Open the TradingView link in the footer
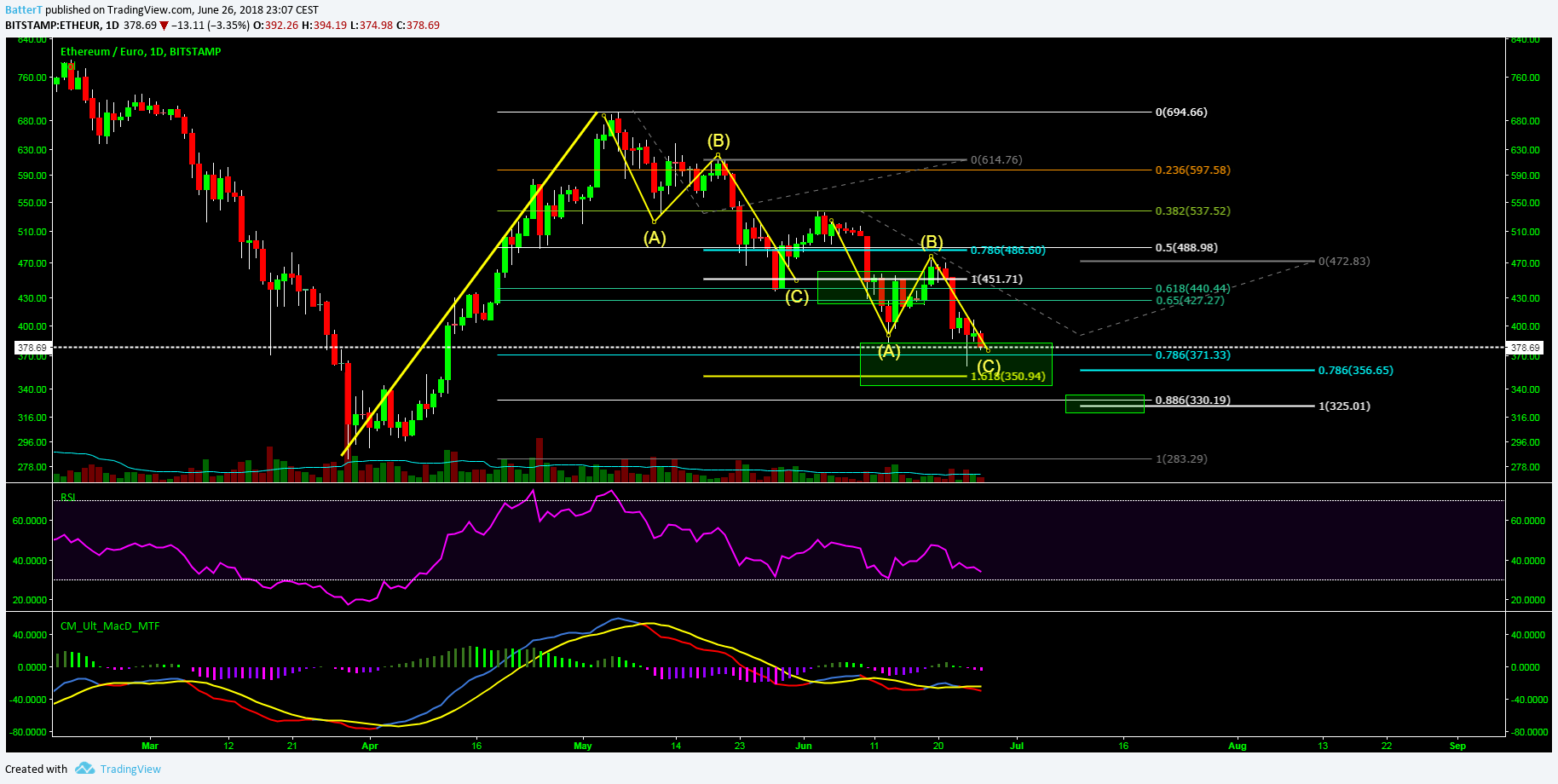Image resolution: width=1558 pixels, height=784 pixels. 130,769
